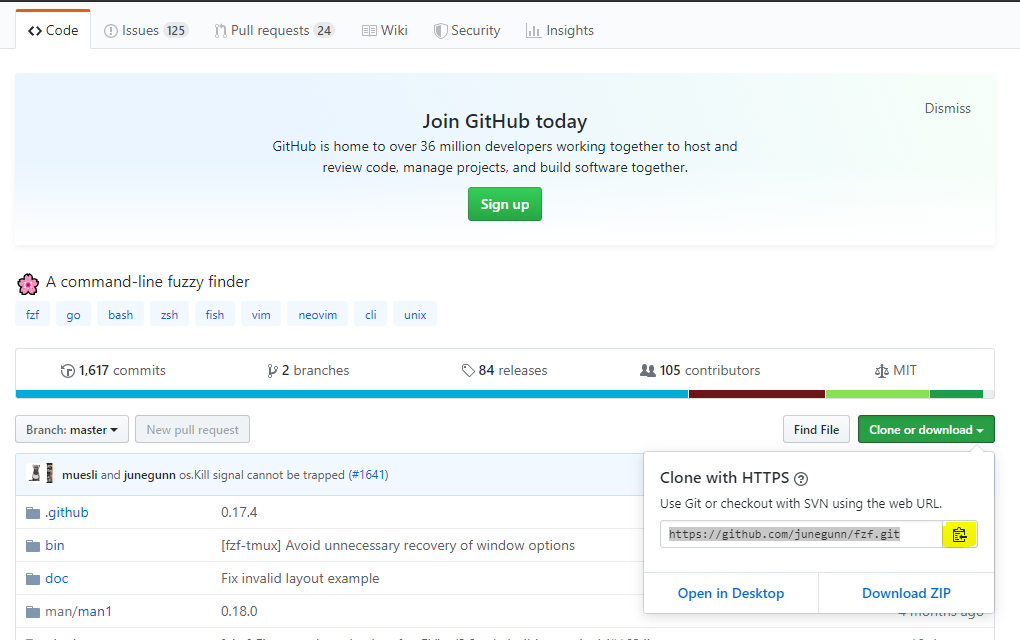
Task: Open the man/man1 folder link
Action: click(78, 612)
